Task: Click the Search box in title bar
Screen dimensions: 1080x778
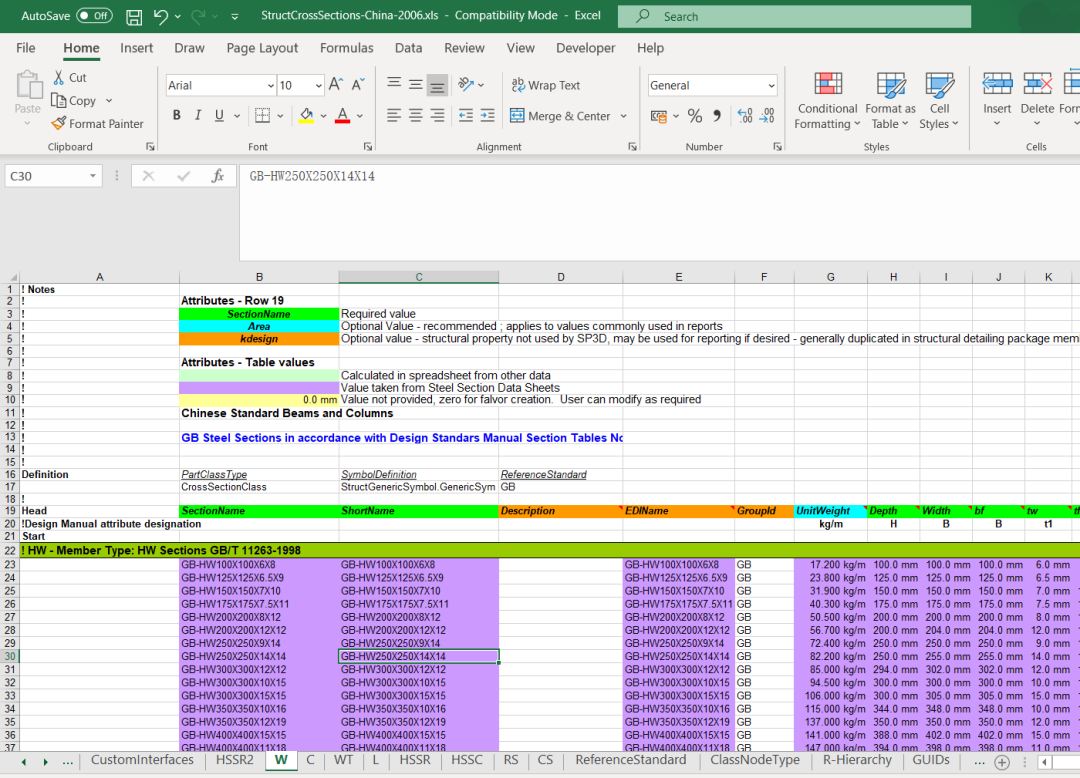Action: click(x=794, y=17)
